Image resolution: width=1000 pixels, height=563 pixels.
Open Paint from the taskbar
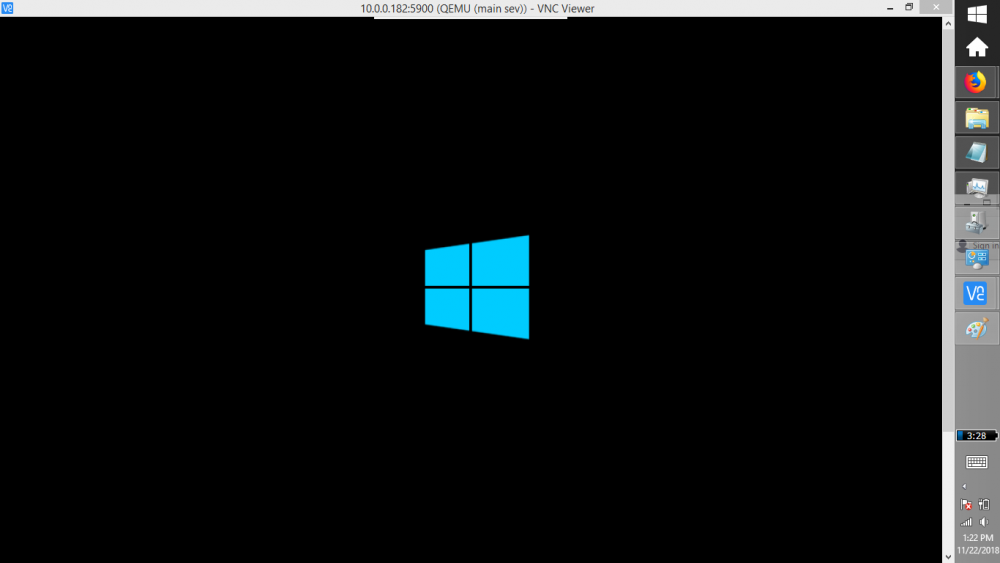[x=976, y=329]
